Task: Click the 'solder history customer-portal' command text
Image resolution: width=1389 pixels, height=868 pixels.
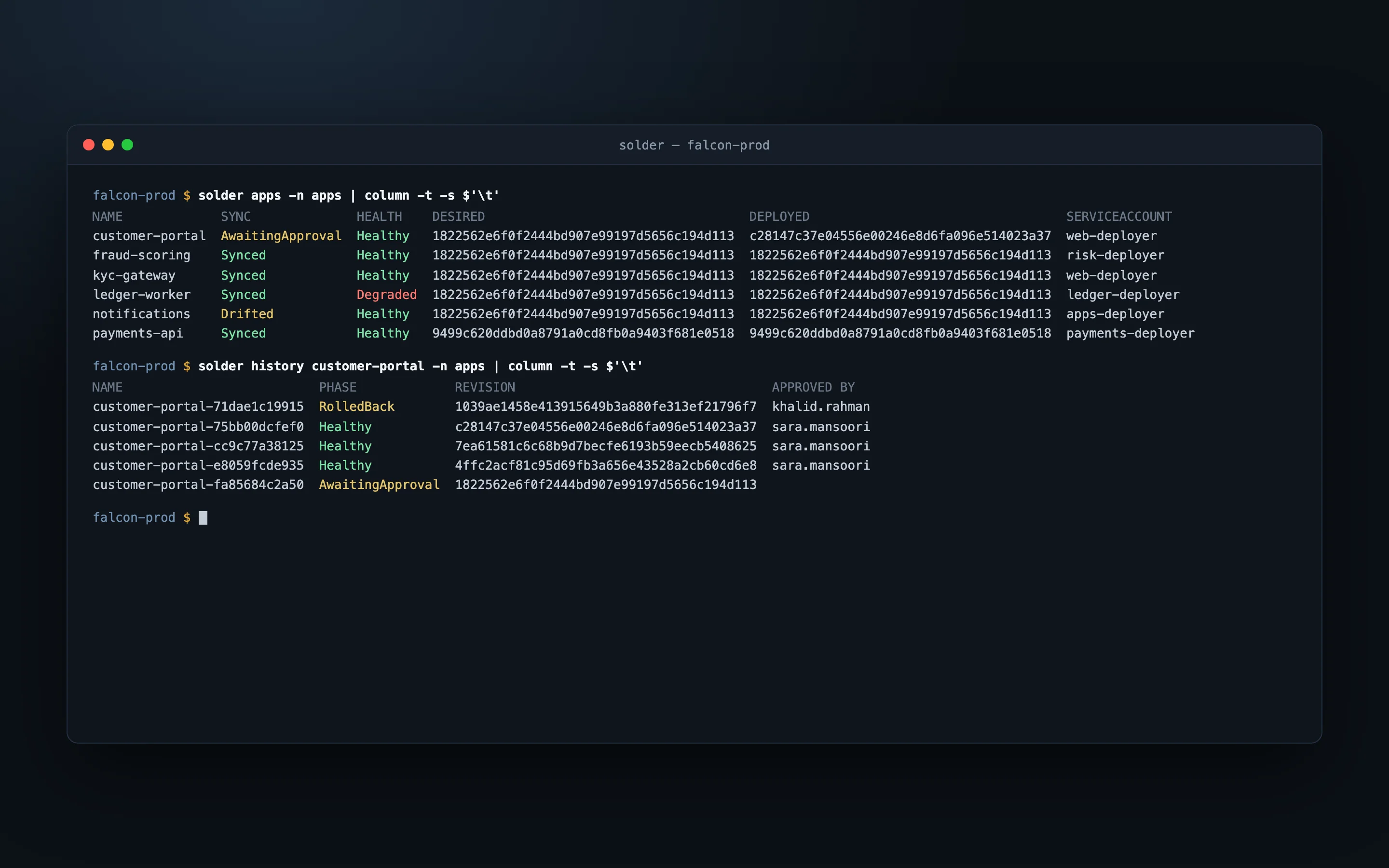Action: 311,366
